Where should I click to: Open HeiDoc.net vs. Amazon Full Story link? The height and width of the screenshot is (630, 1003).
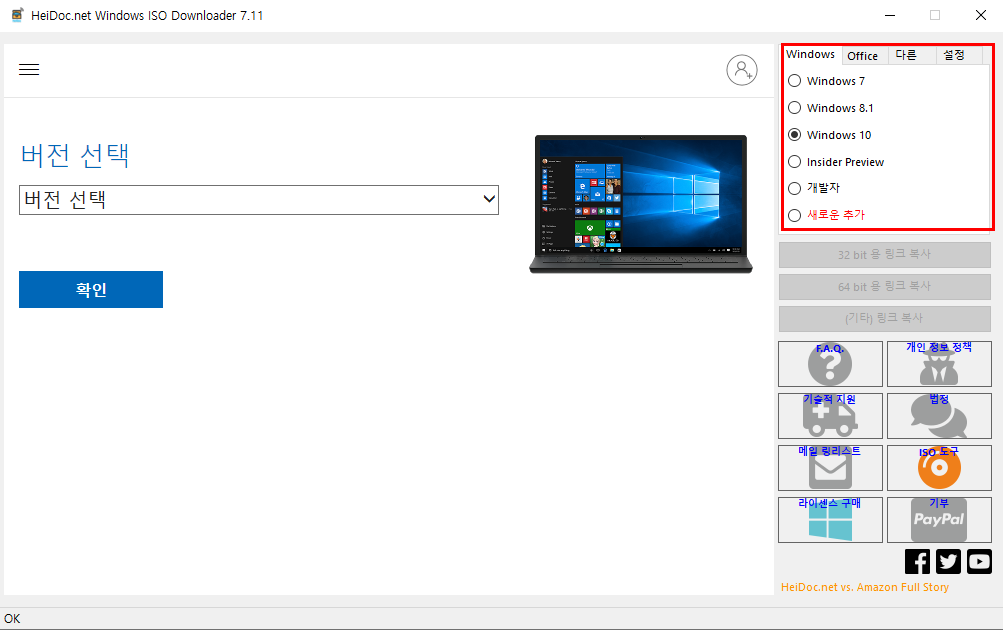pyautogui.click(x=865, y=587)
